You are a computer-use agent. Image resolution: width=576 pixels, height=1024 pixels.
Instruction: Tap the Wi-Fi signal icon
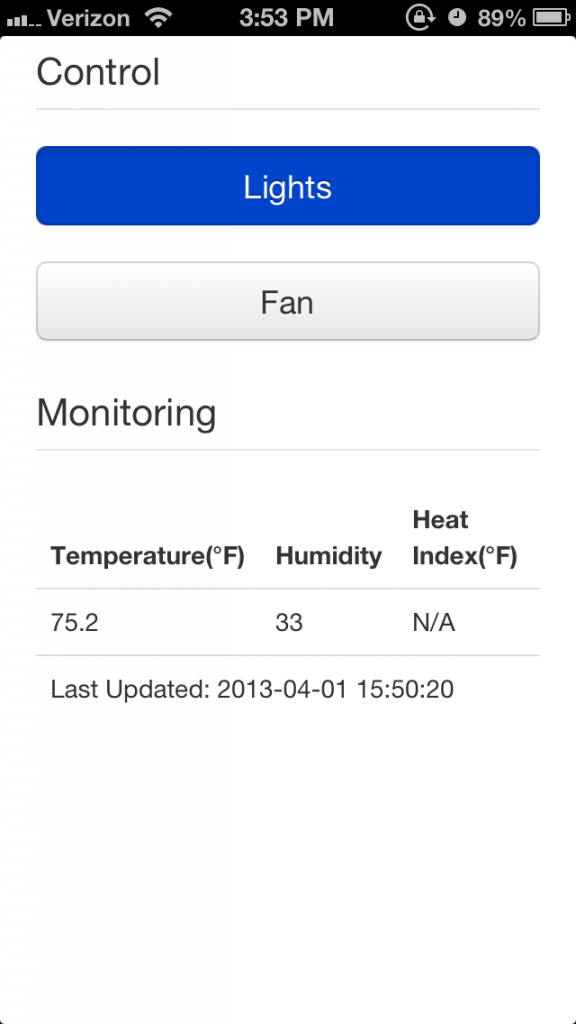(159, 18)
